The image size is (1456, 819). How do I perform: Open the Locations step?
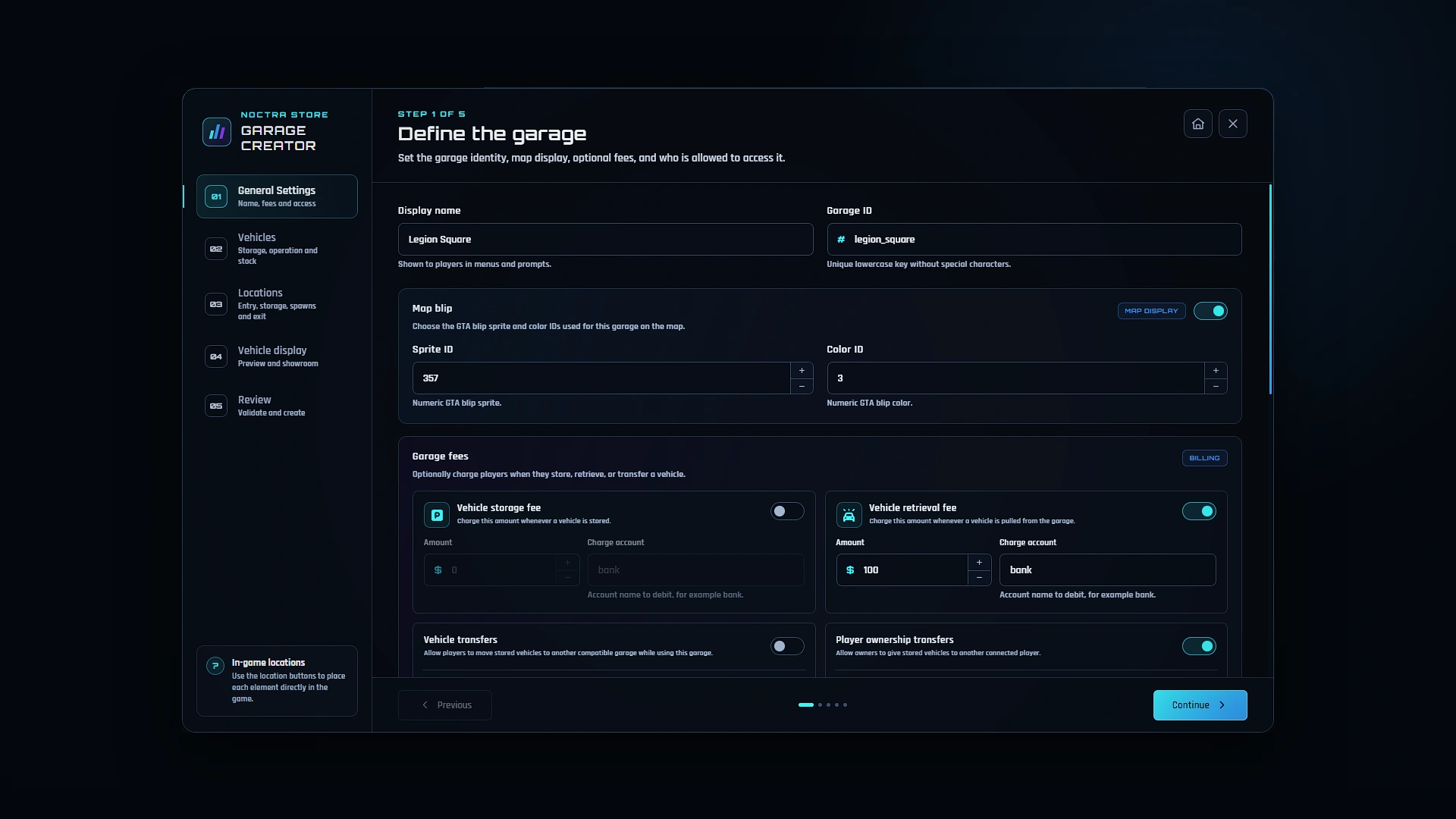pos(277,304)
